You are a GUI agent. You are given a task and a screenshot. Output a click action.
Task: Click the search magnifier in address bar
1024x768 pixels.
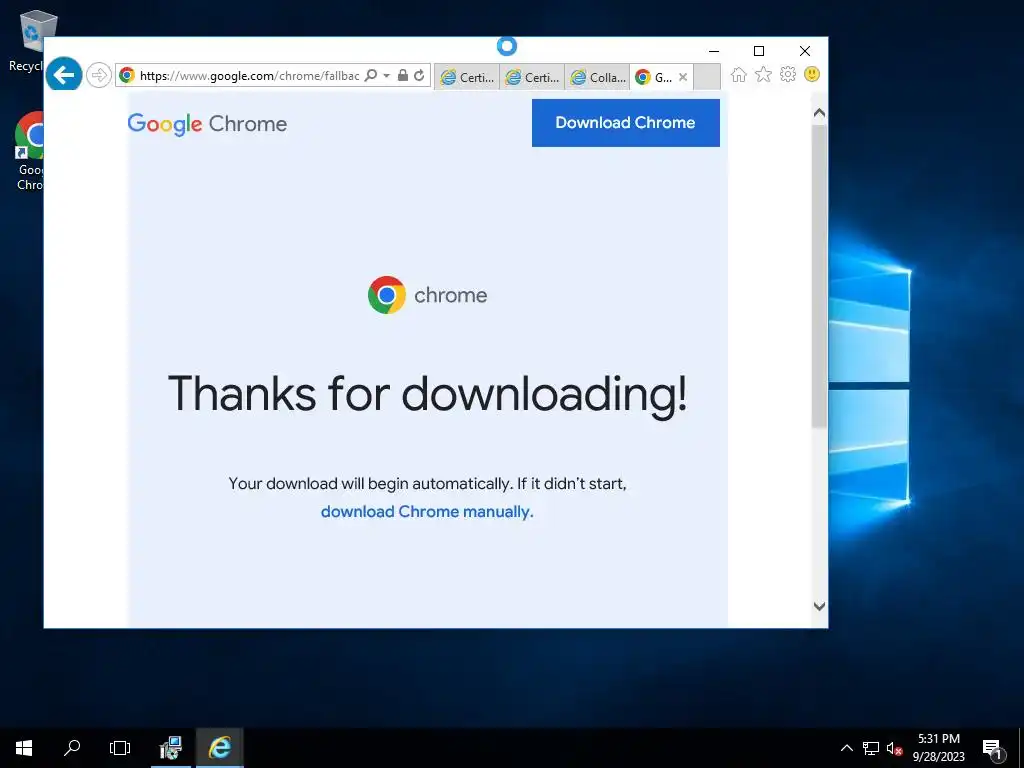[x=370, y=76]
